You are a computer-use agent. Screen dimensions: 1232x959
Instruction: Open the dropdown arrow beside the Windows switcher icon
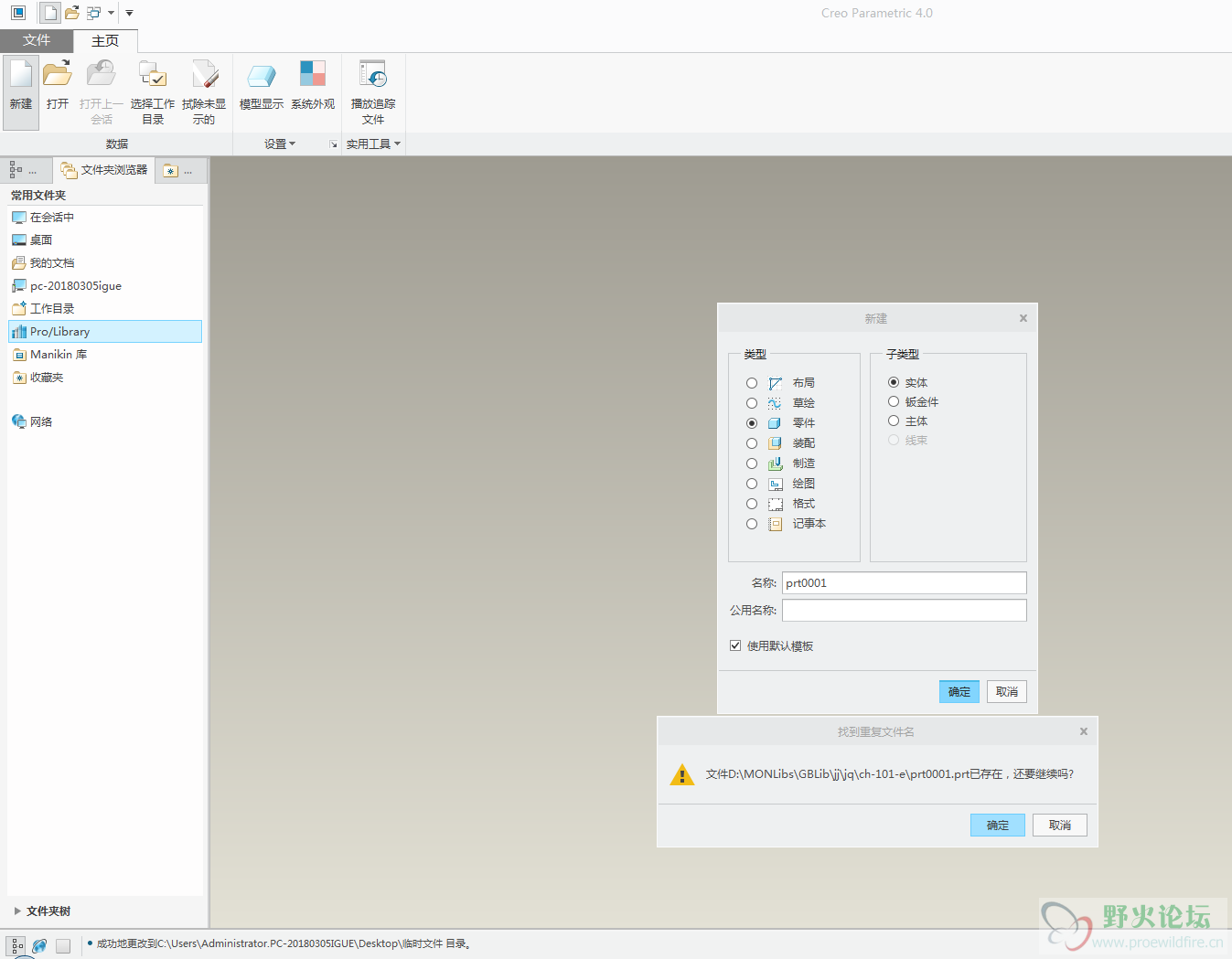pyautogui.click(x=111, y=13)
